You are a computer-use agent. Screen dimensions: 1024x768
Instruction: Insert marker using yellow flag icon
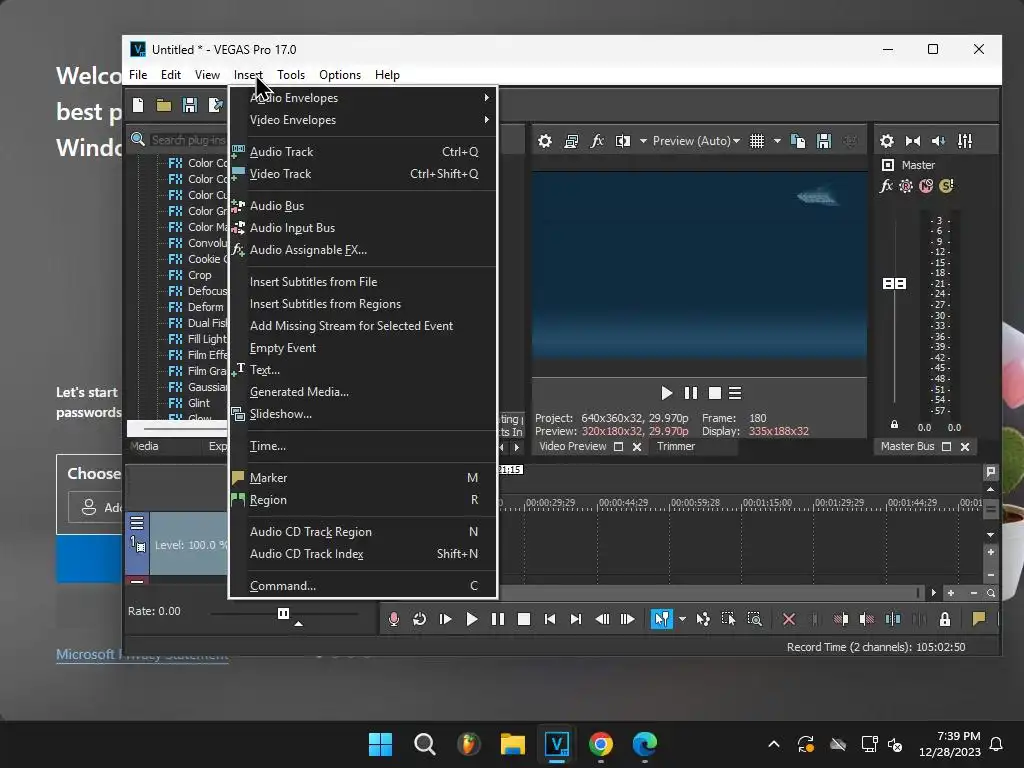[979, 619]
